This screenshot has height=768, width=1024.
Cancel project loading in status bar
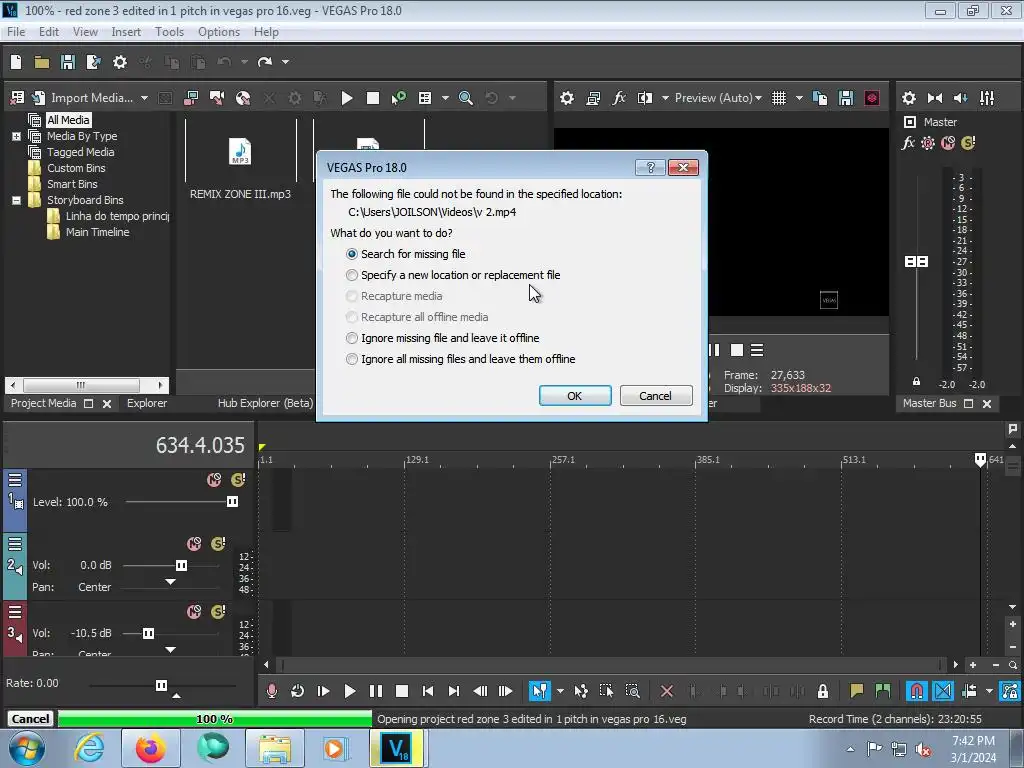[30, 719]
